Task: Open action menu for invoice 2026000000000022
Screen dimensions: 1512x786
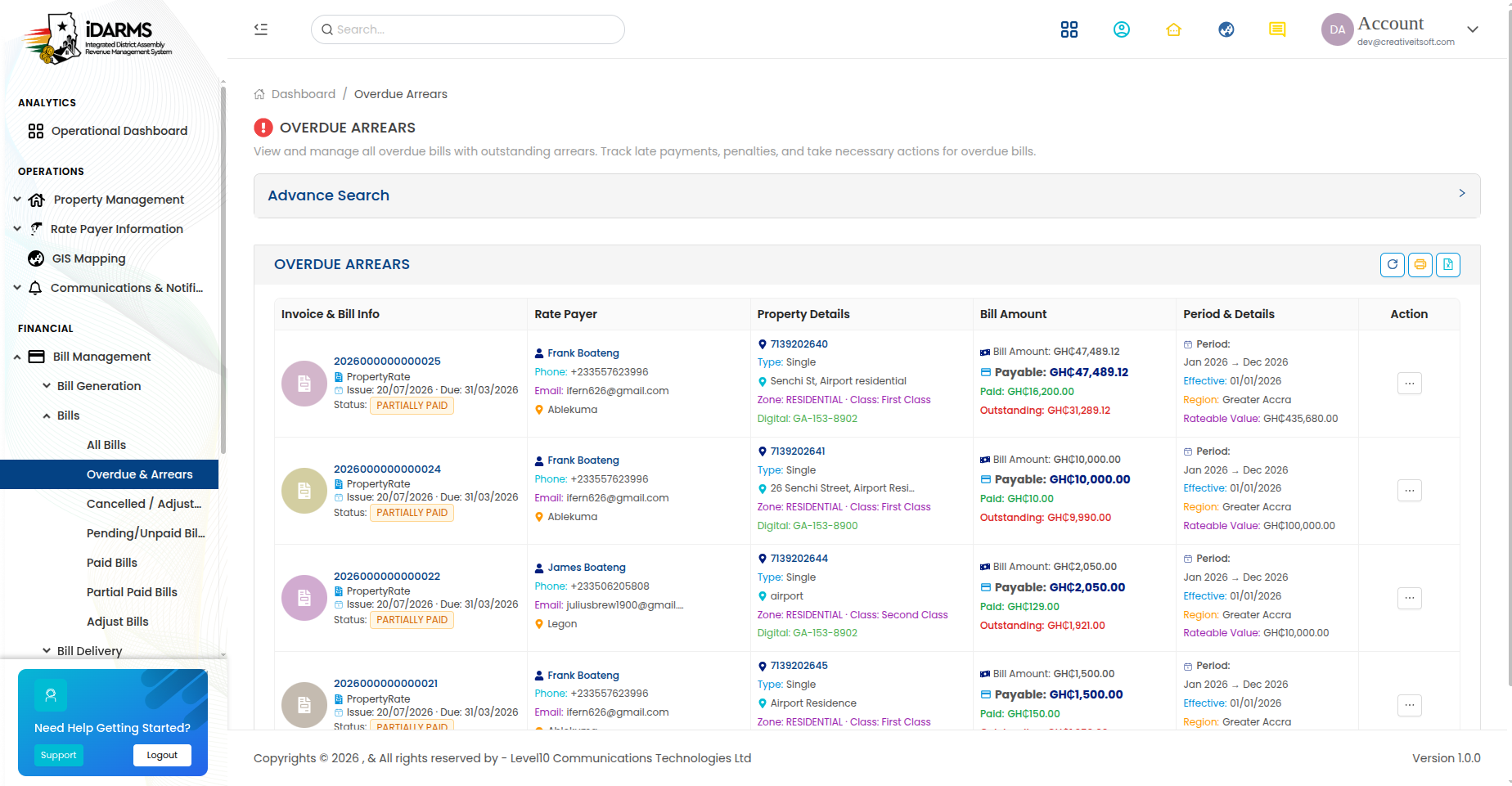Action: pyautogui.click(x=1409, y=598)
